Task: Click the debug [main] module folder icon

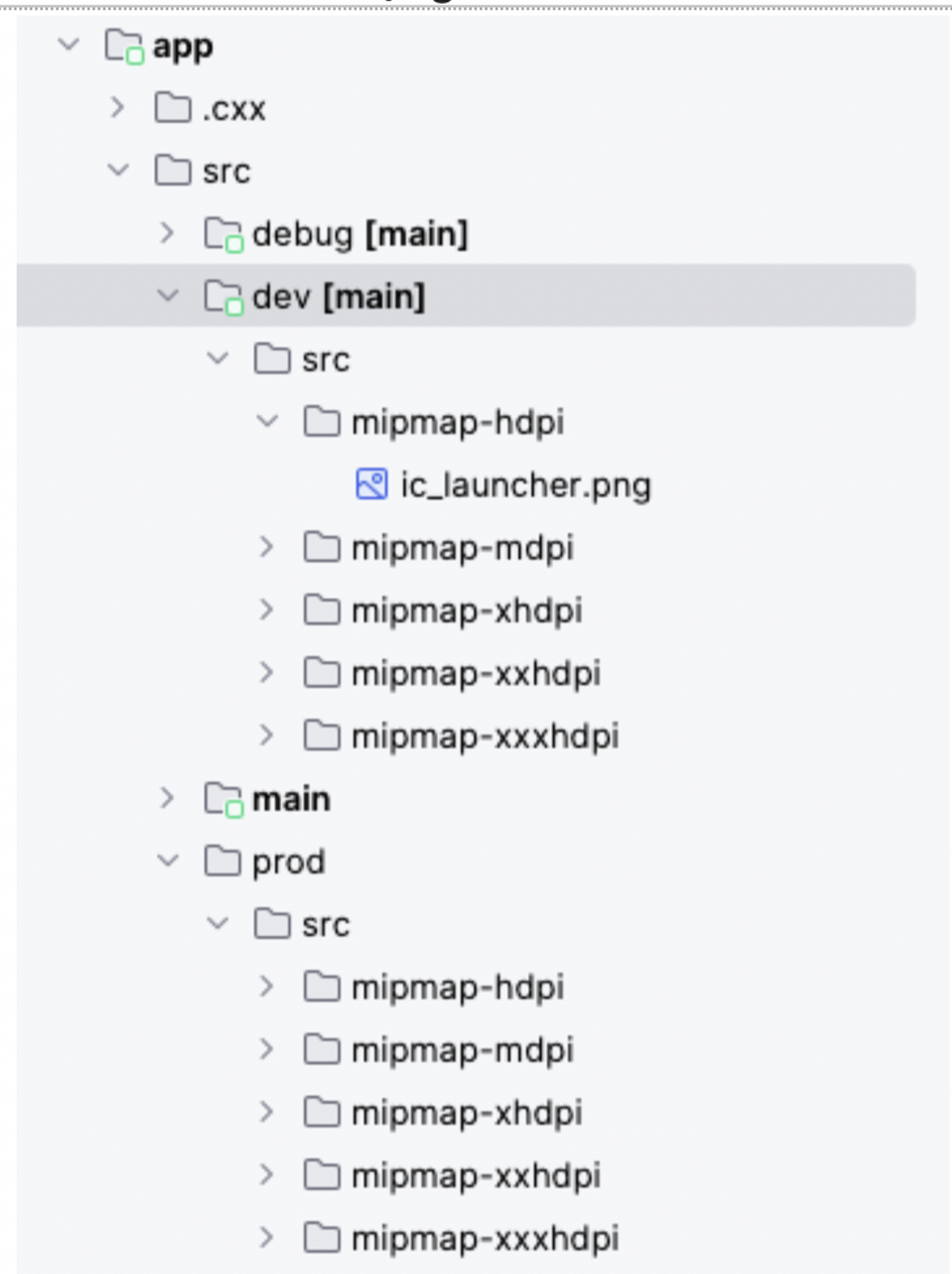Action: [223, 235]
